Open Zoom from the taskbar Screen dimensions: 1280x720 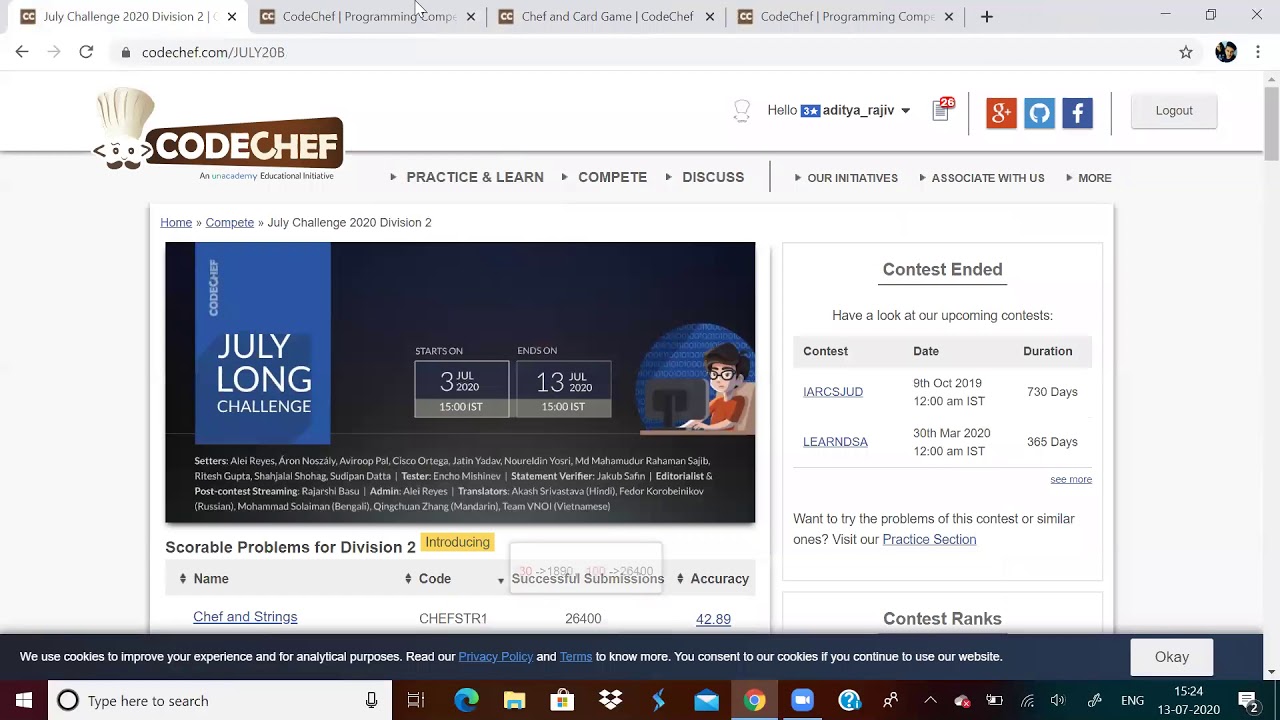[x=802, y=701]
